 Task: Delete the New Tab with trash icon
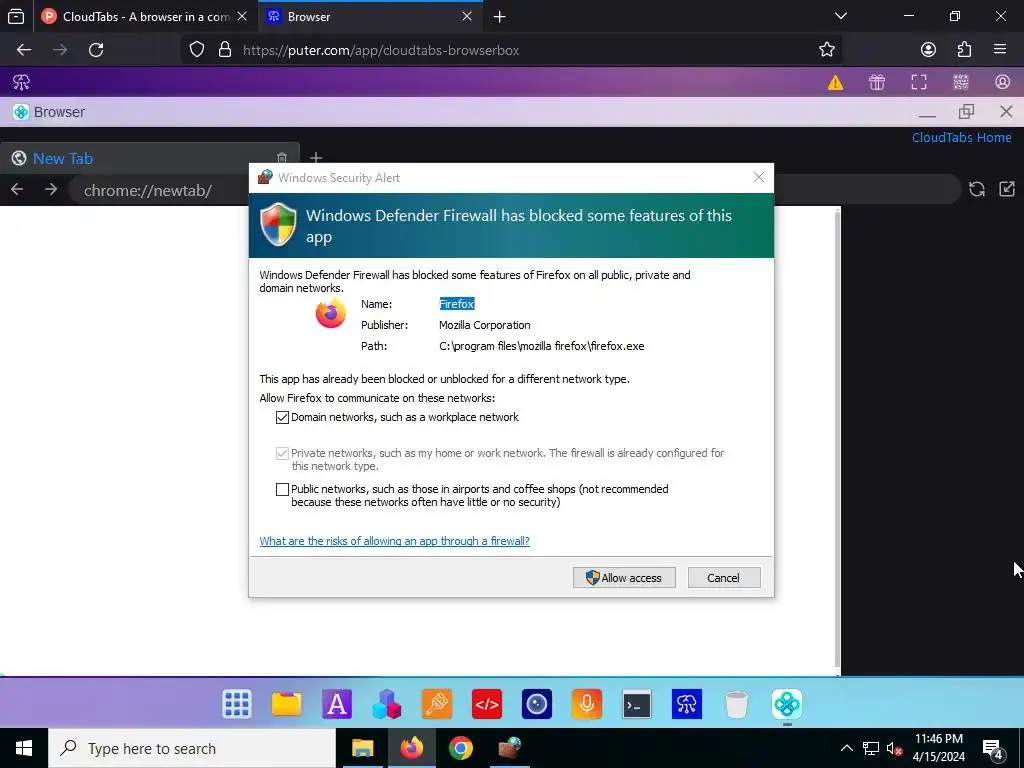[x=281, y=157]
